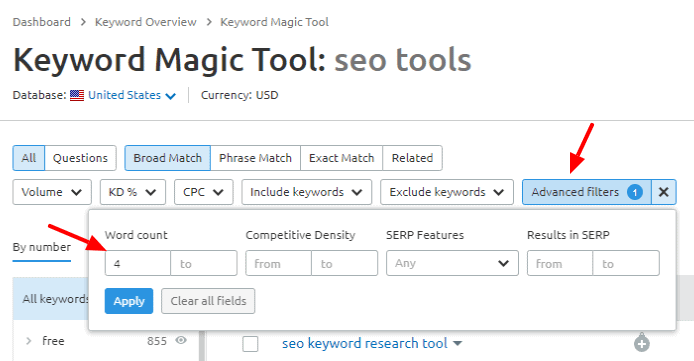The height and width of the screenshot is (361, 694).
Task: Select the Broad Match tab
Action: coord(167,158)
